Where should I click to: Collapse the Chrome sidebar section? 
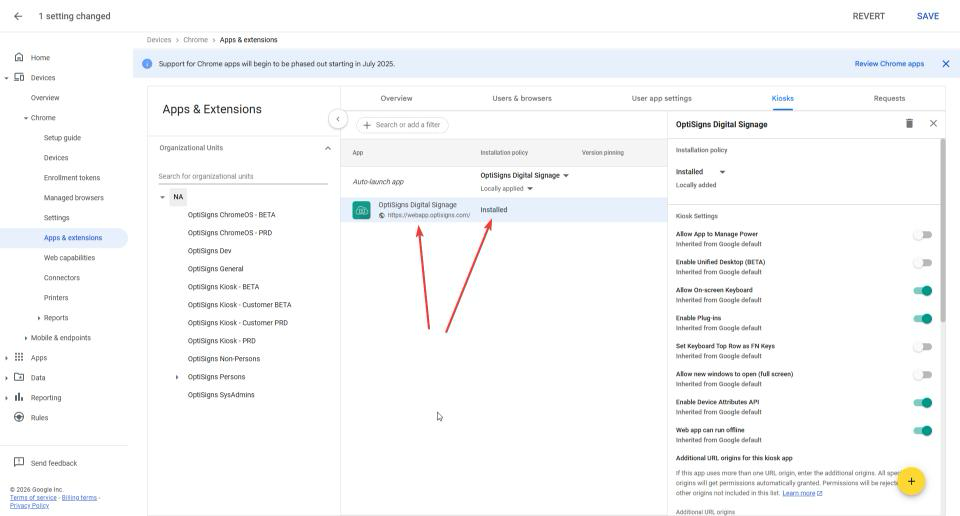point(26,118)
